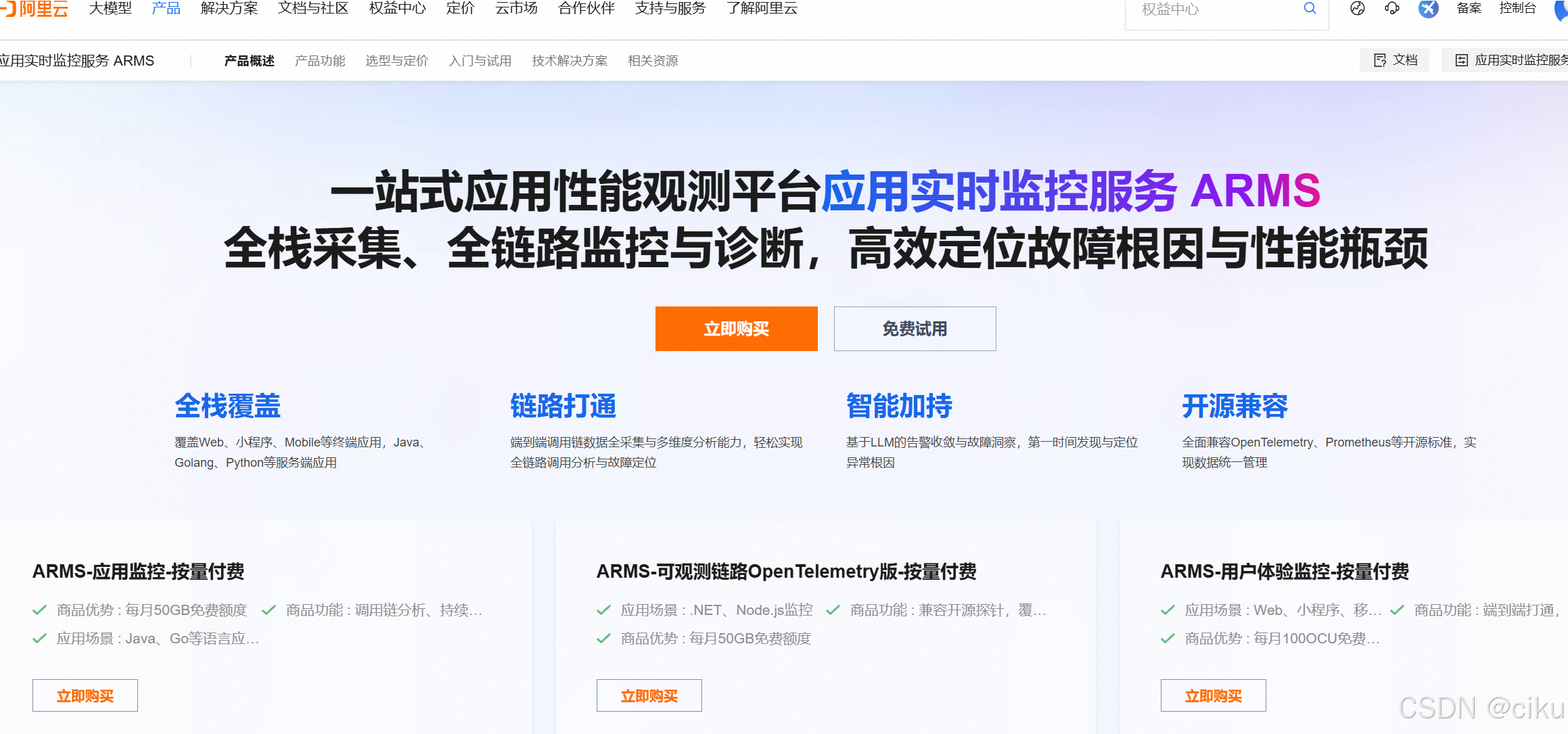The width and height of the screenshot is (1568, 734).
Task: Click the search magnifier icon
Action: point(1310,8)
